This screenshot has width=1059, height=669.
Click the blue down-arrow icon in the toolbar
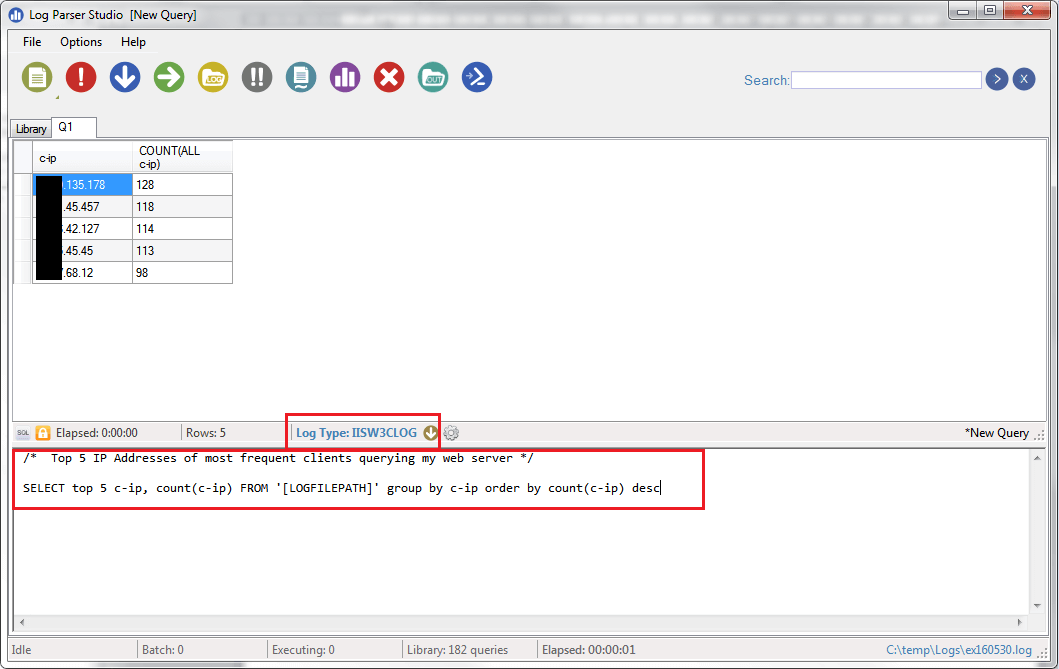tap(125, 78)
